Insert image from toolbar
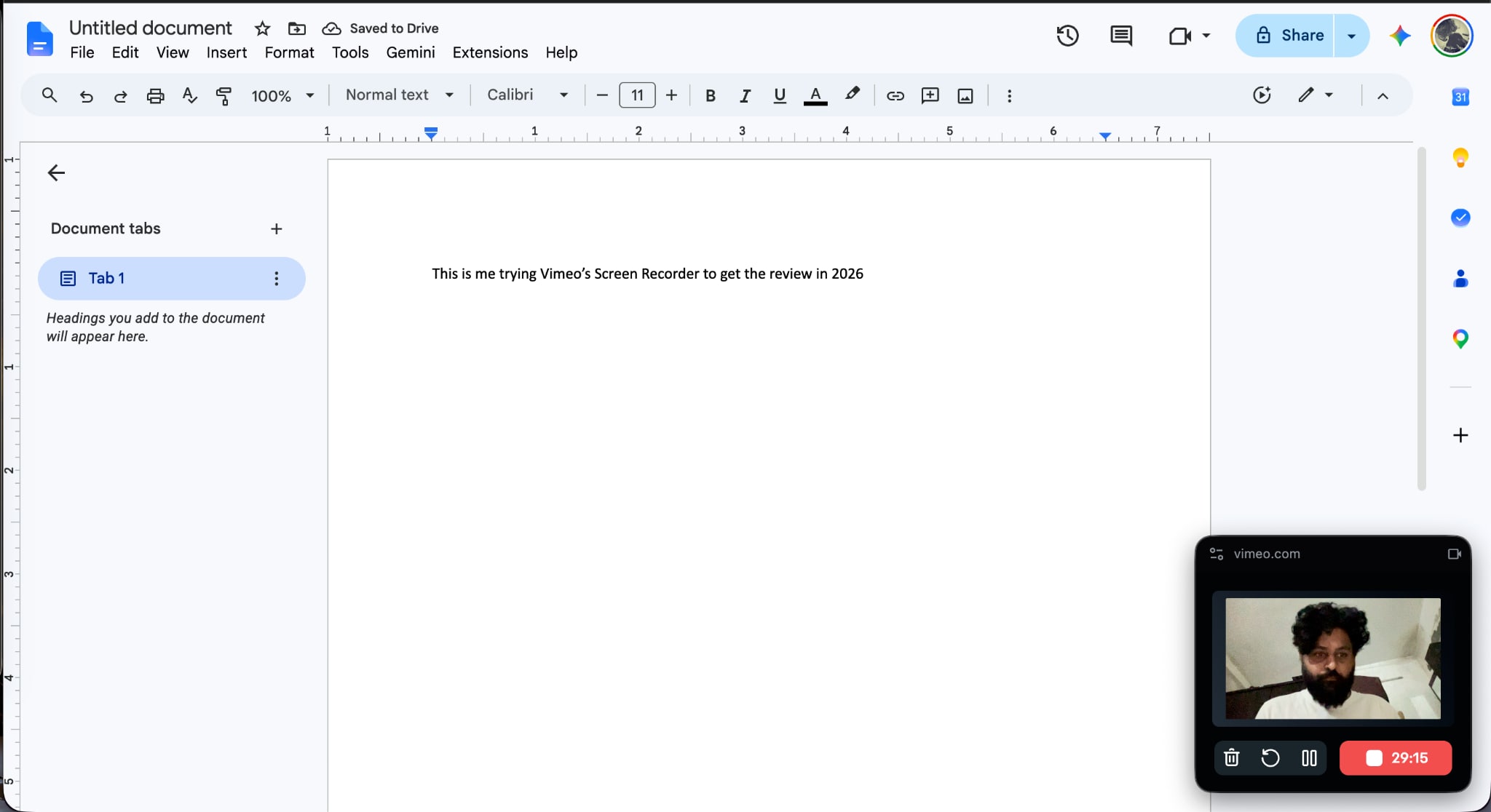This screenshot has height=812, width=1491. click(965, 95)
